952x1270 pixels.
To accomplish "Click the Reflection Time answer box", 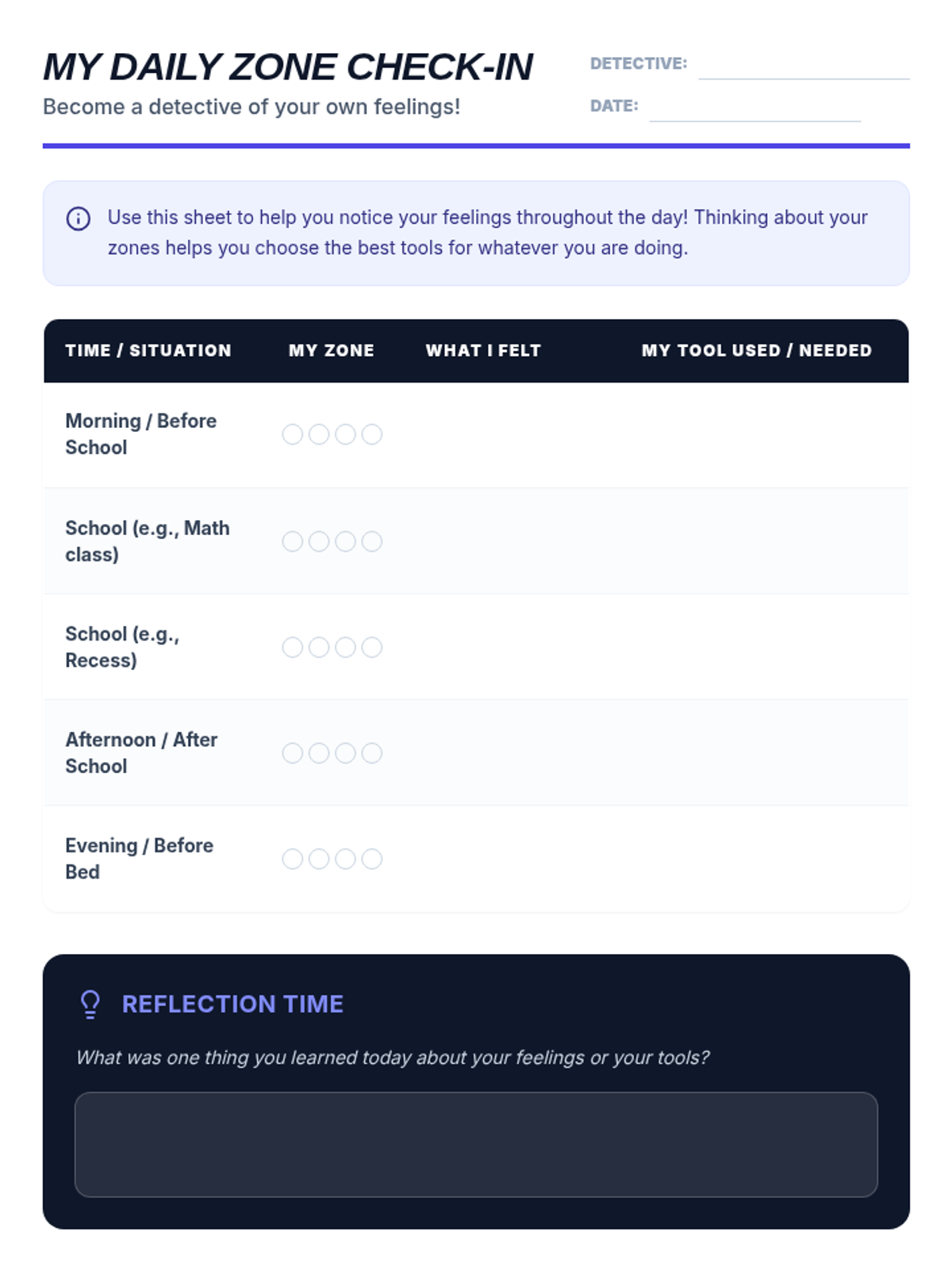I will coord(476,1144).
